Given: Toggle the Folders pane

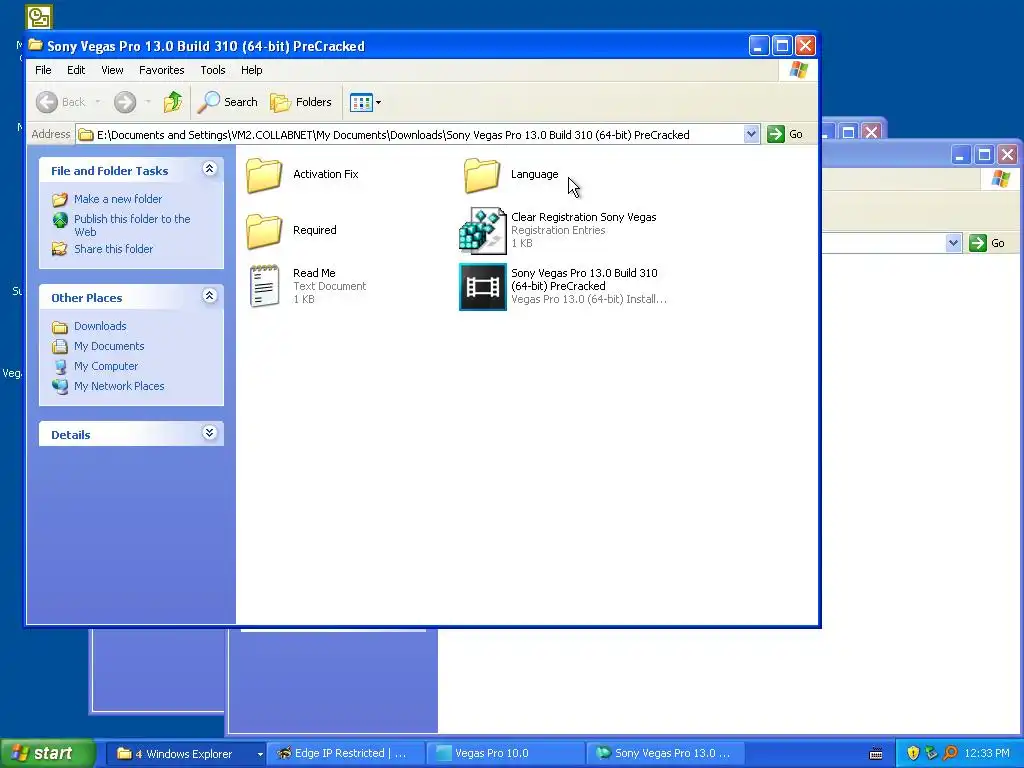Looking at the screenshot, I should [x=301, y=102].
